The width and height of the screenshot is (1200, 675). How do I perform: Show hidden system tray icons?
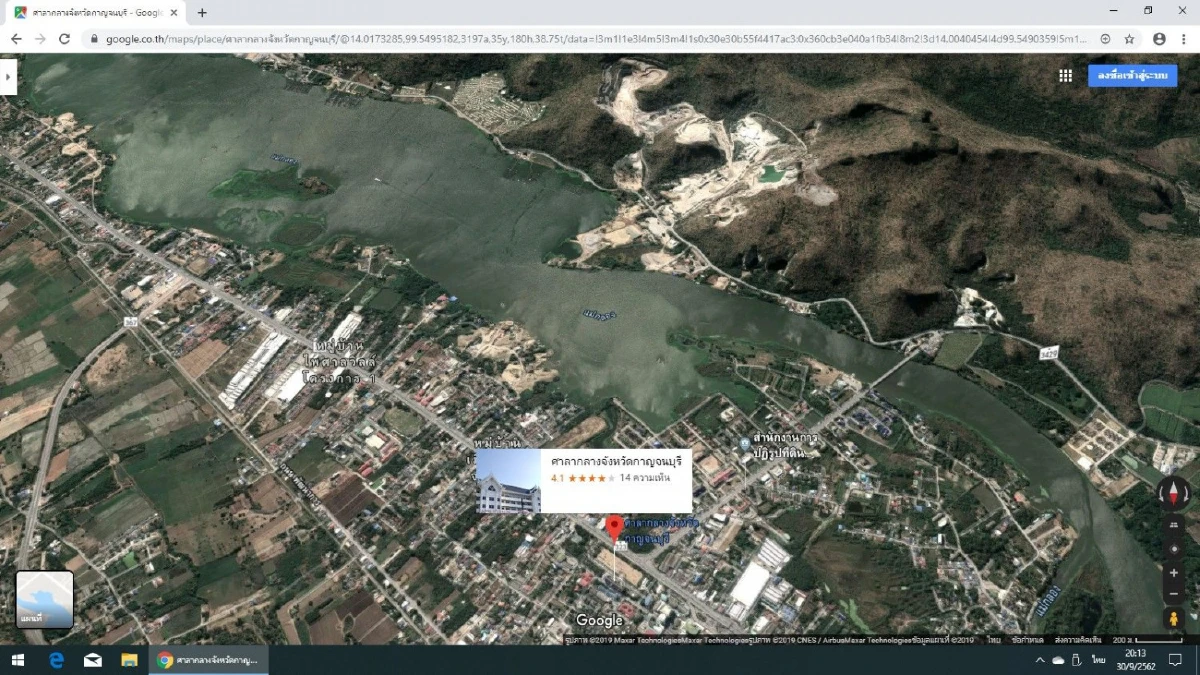click(1040, 660)
